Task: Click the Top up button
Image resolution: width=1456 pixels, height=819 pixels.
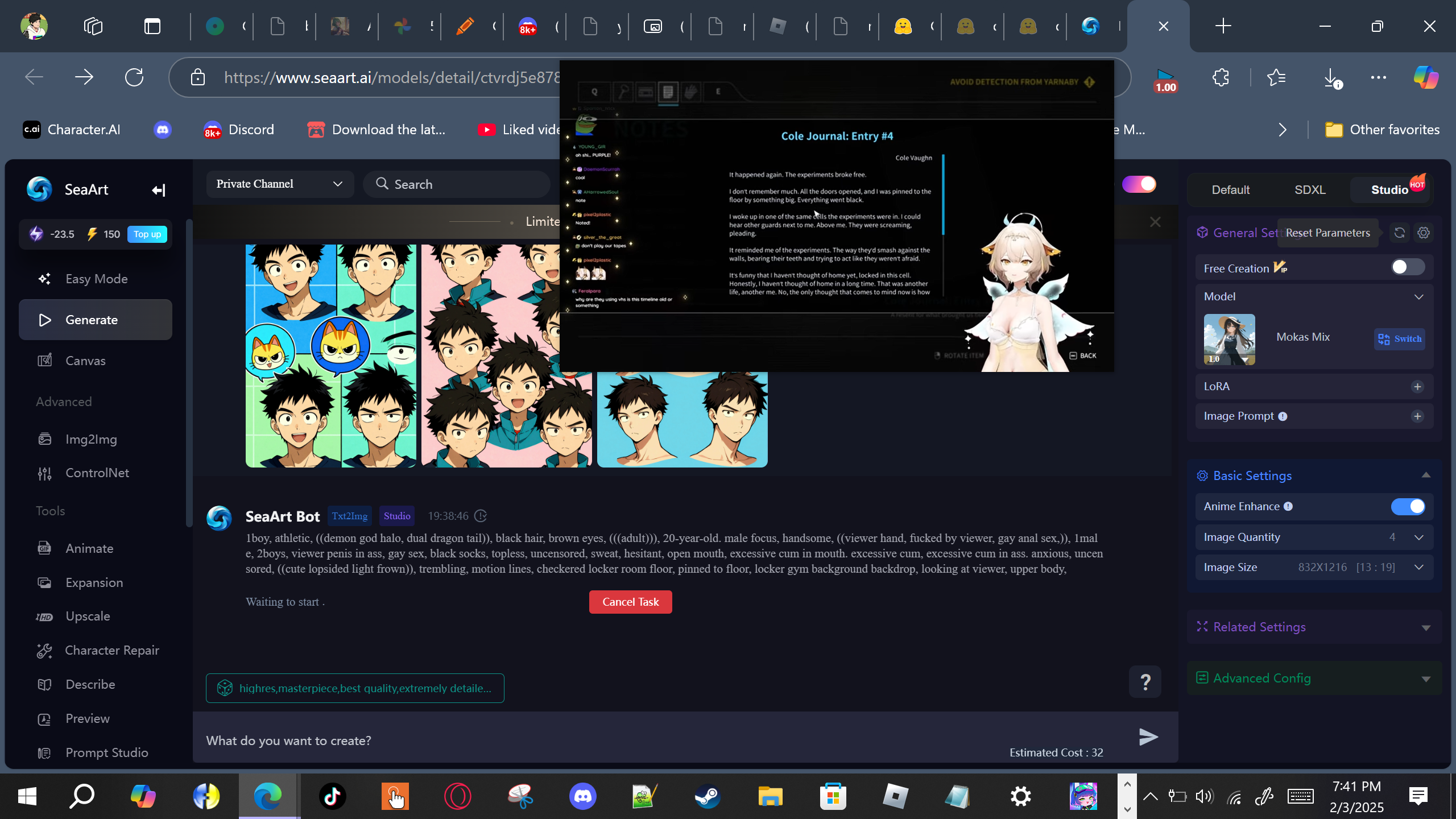Action: (147, 234)
